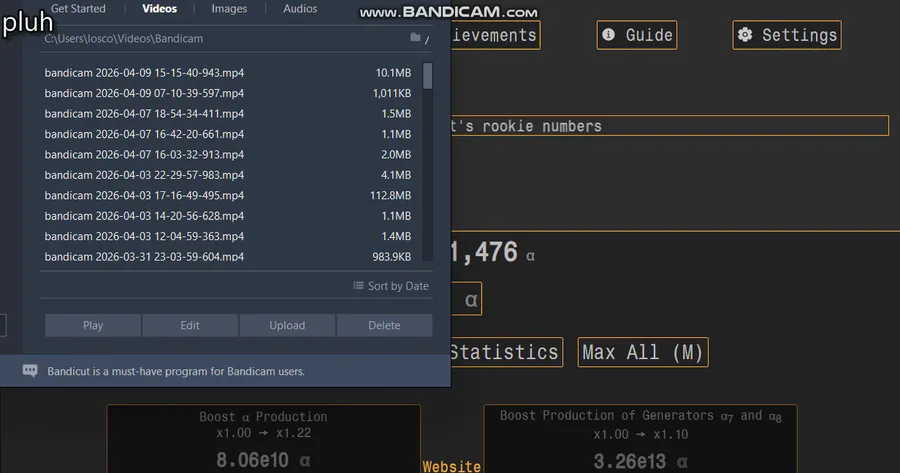
Task: Click the Play button in Bandicam
Action: pyautogui.click(x=93, y=325)
